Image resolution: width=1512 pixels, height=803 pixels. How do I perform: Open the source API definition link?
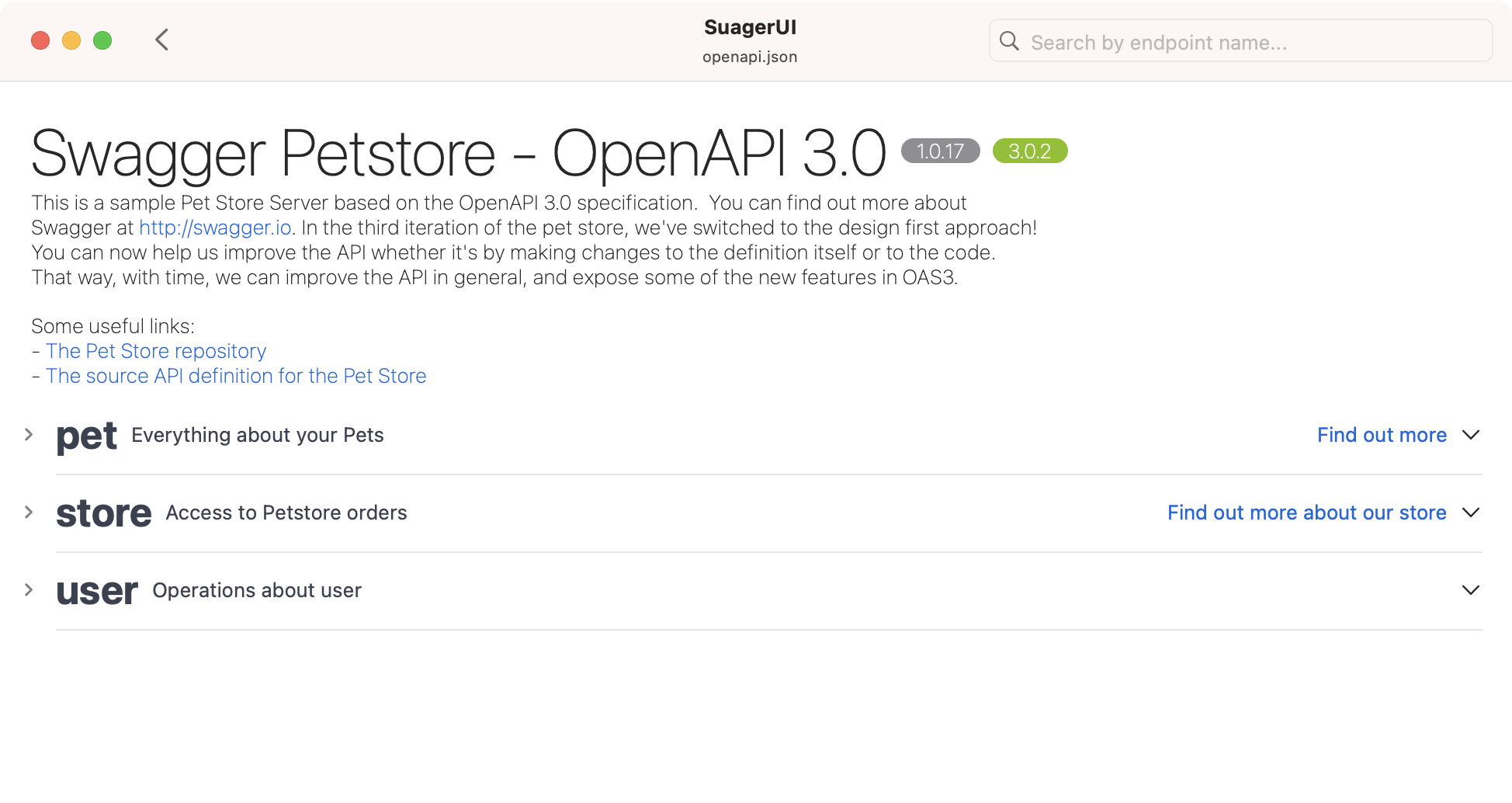pyautogui.click(x=236, y=376)
